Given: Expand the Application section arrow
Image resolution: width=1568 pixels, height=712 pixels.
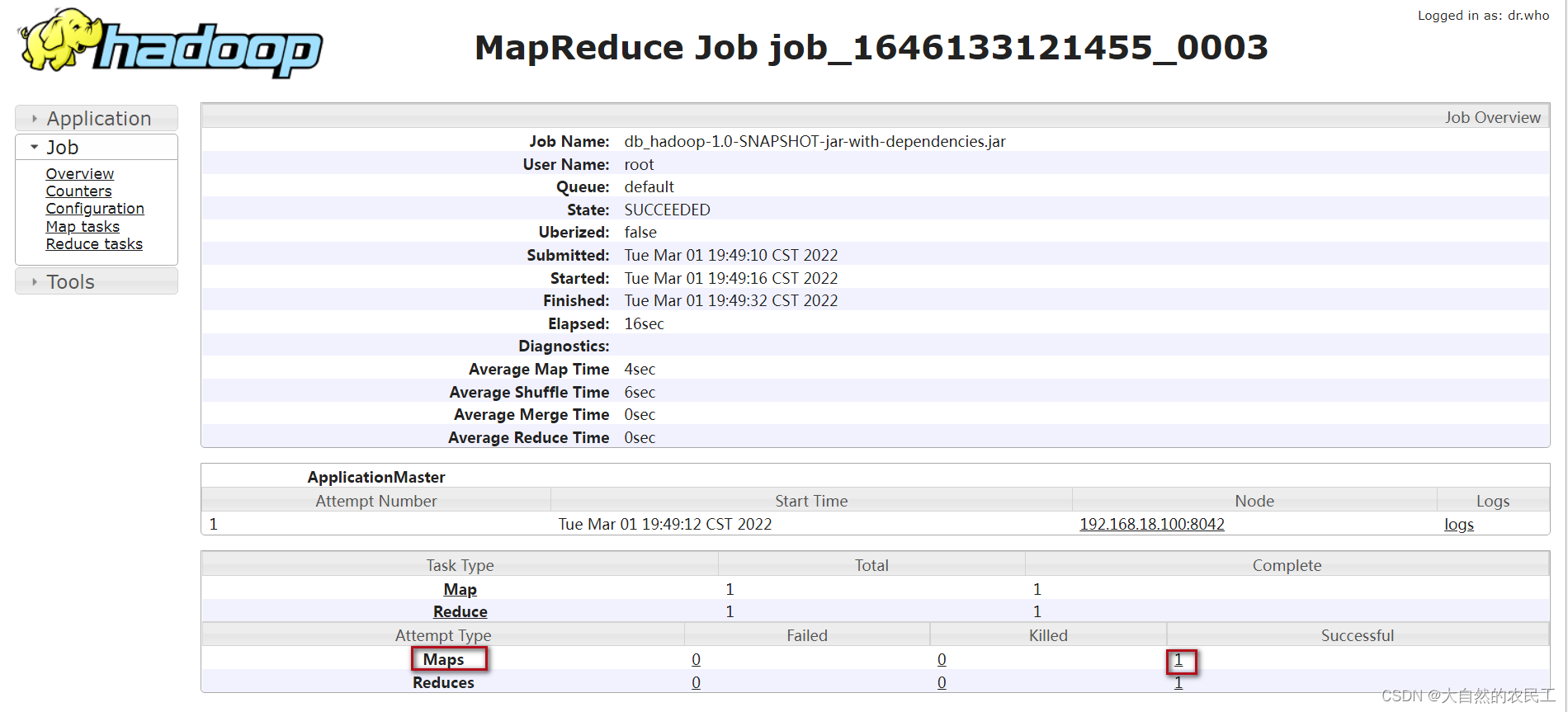Looking at the screenshot, I should pos(35,119).
